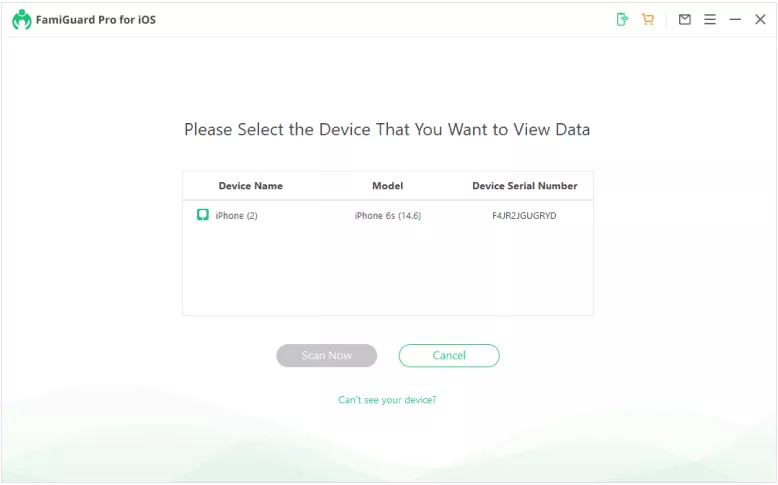This screenshot has height=485, width=778.
Task: Open the hamburger menu
Action: click(710, 19)
